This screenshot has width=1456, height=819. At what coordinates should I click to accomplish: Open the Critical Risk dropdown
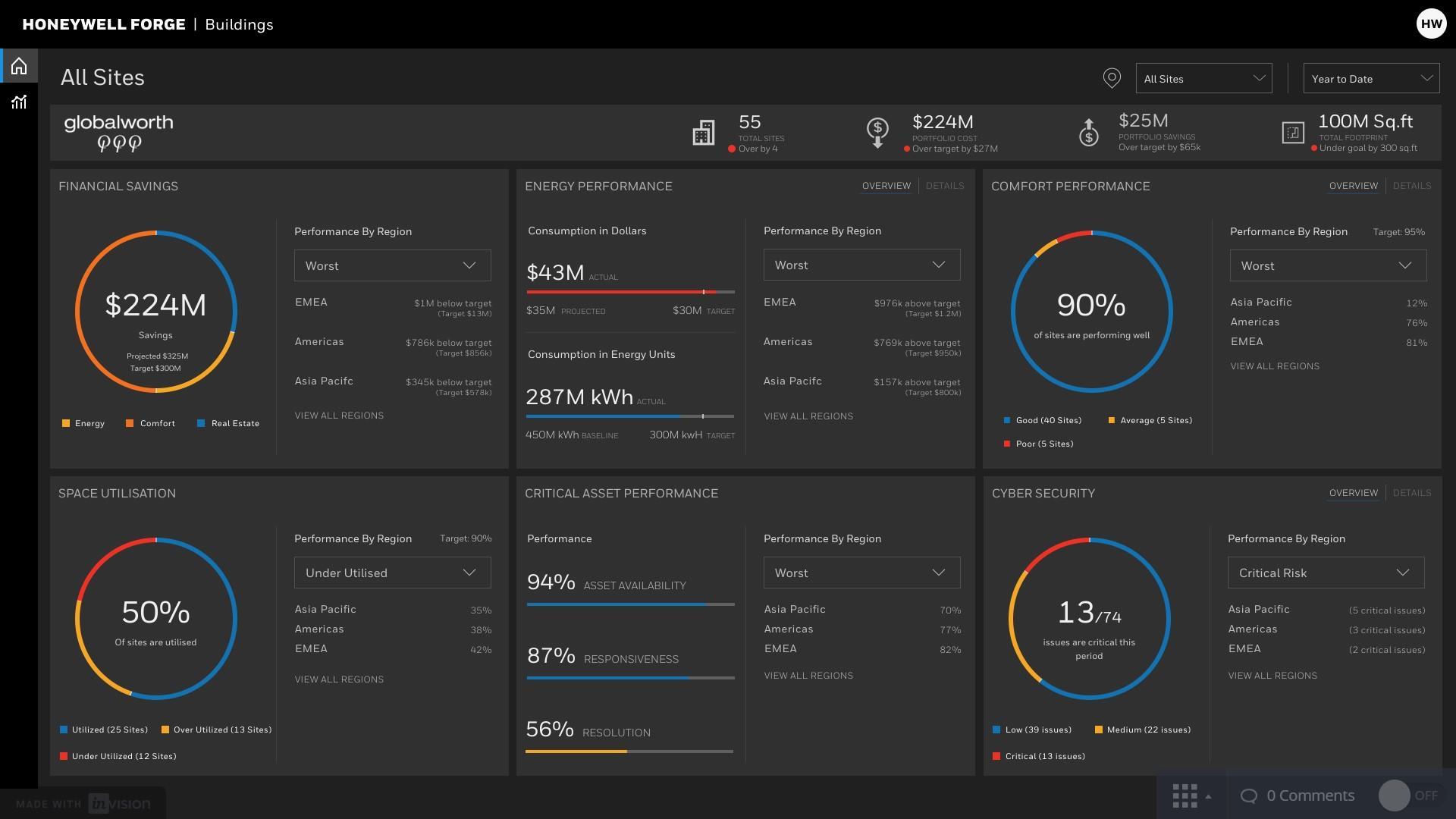tap(1325, 573)
